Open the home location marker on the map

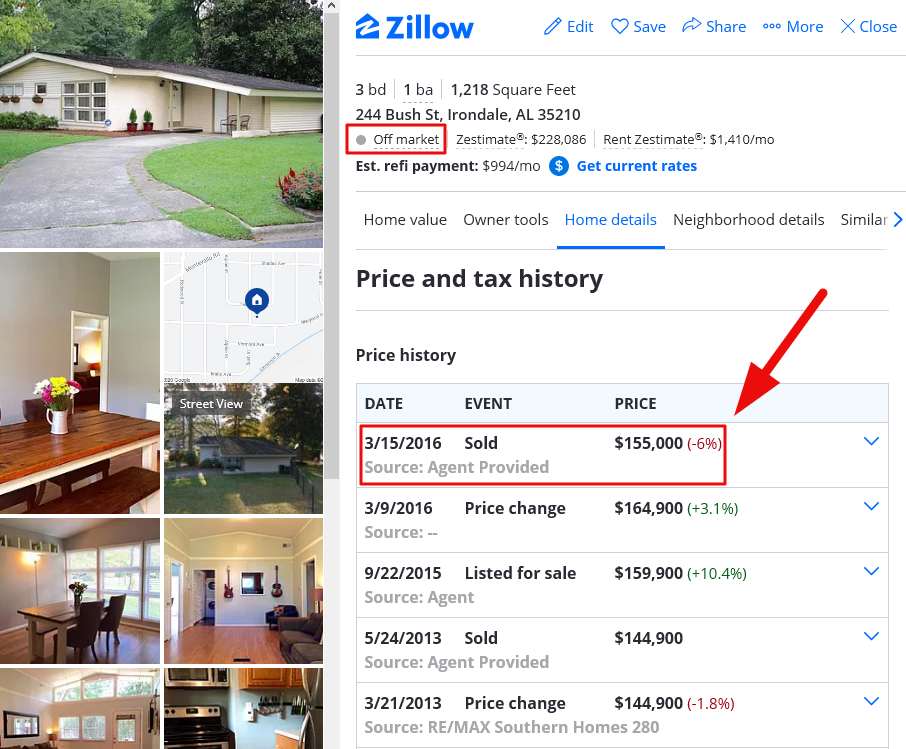click(x=256, y=301)
